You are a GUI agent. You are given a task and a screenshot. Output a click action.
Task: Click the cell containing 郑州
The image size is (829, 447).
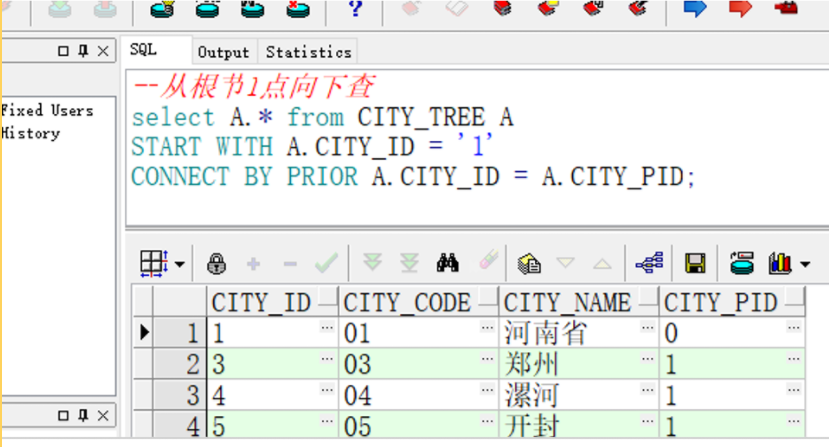coord(578,364)
